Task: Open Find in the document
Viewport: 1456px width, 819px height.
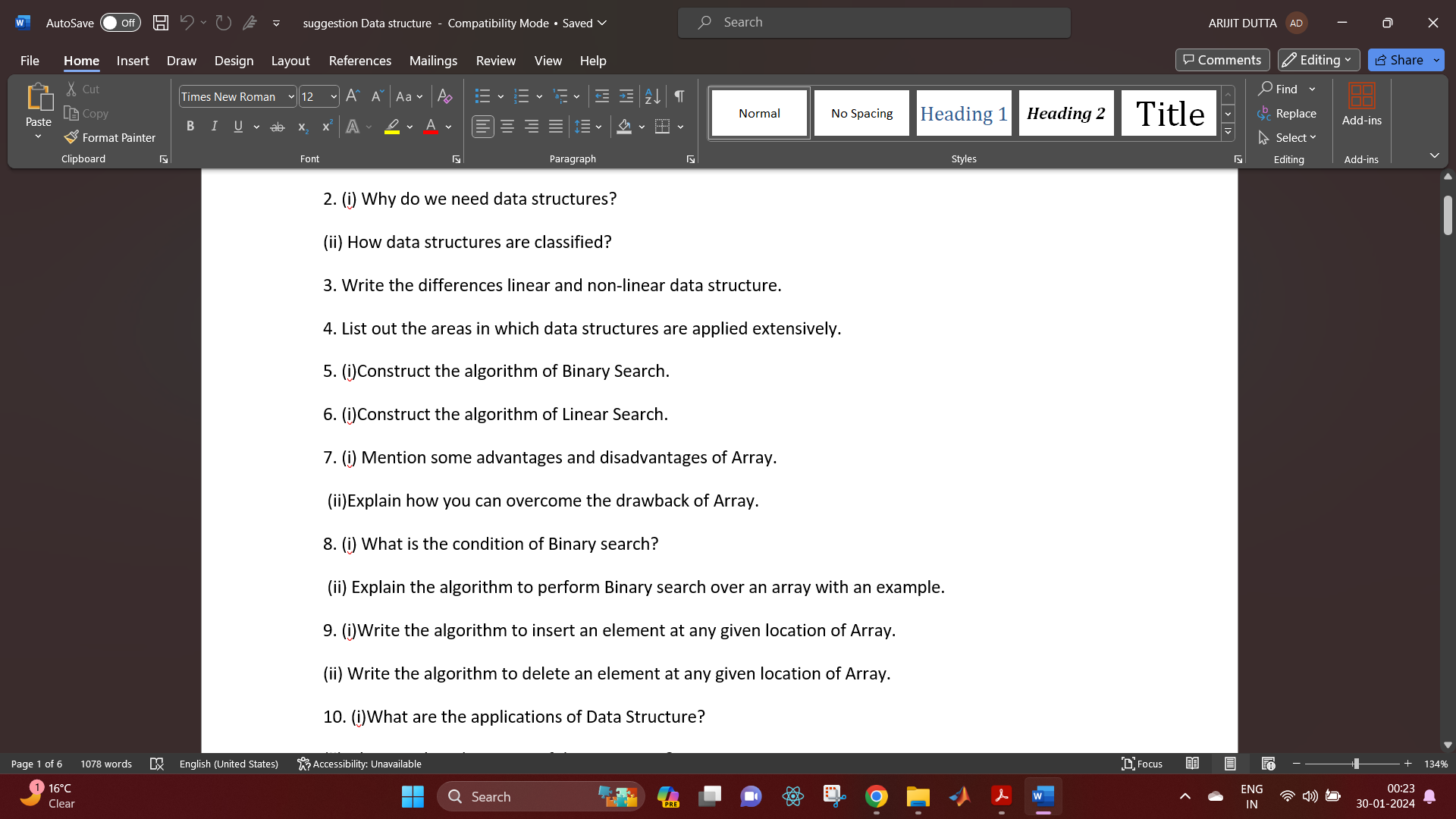Action: tap(1285, 89)
